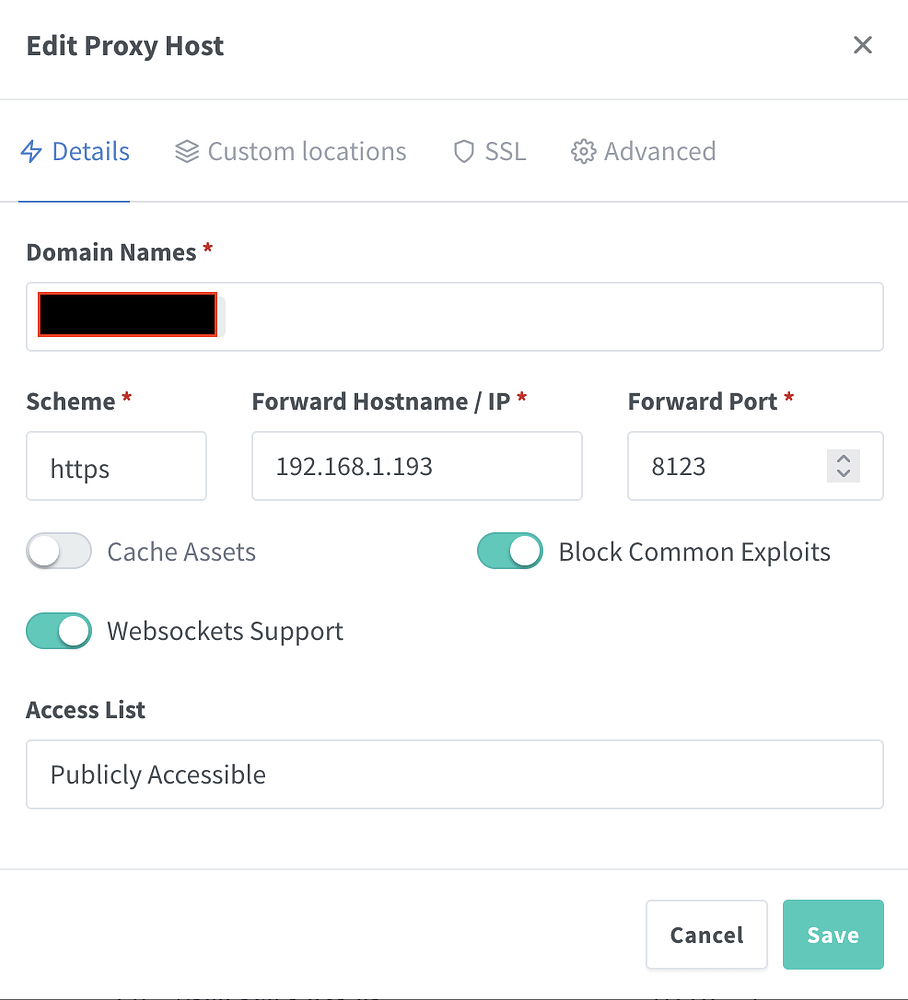Switch to the SSL tab

tap(490, 151)
